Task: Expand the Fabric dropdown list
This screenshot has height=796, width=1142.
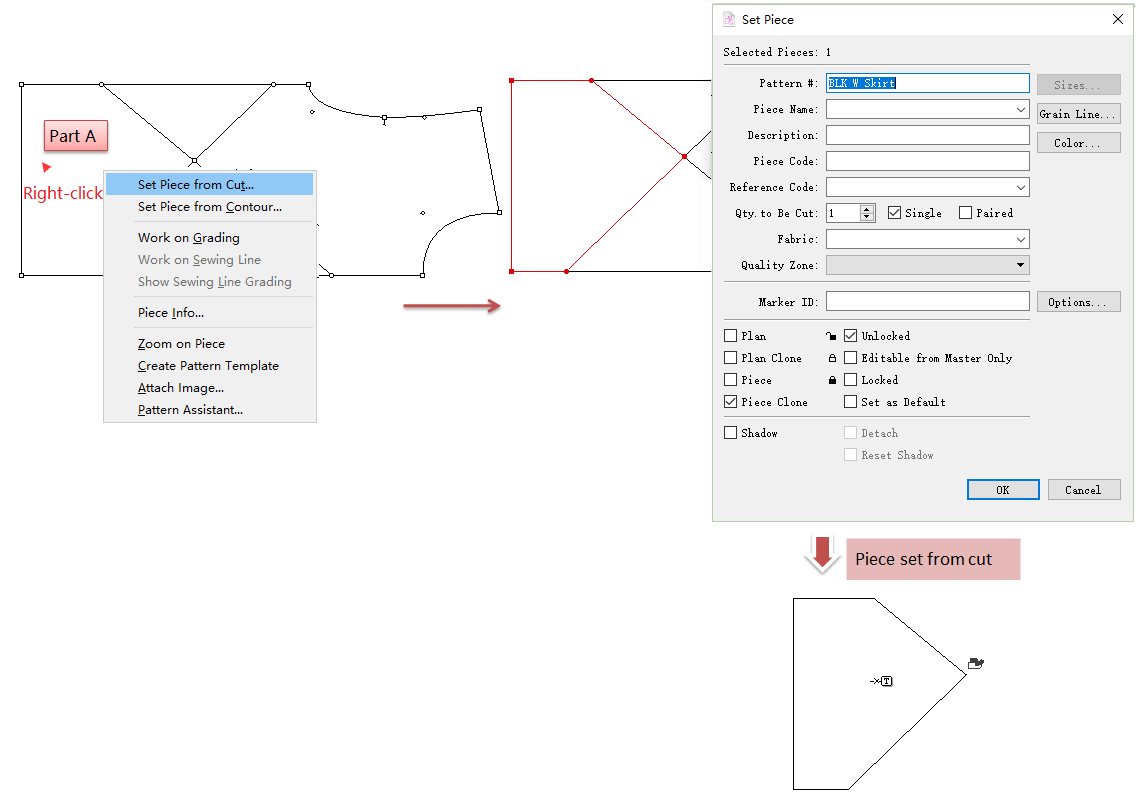Action: (1020, 239)
